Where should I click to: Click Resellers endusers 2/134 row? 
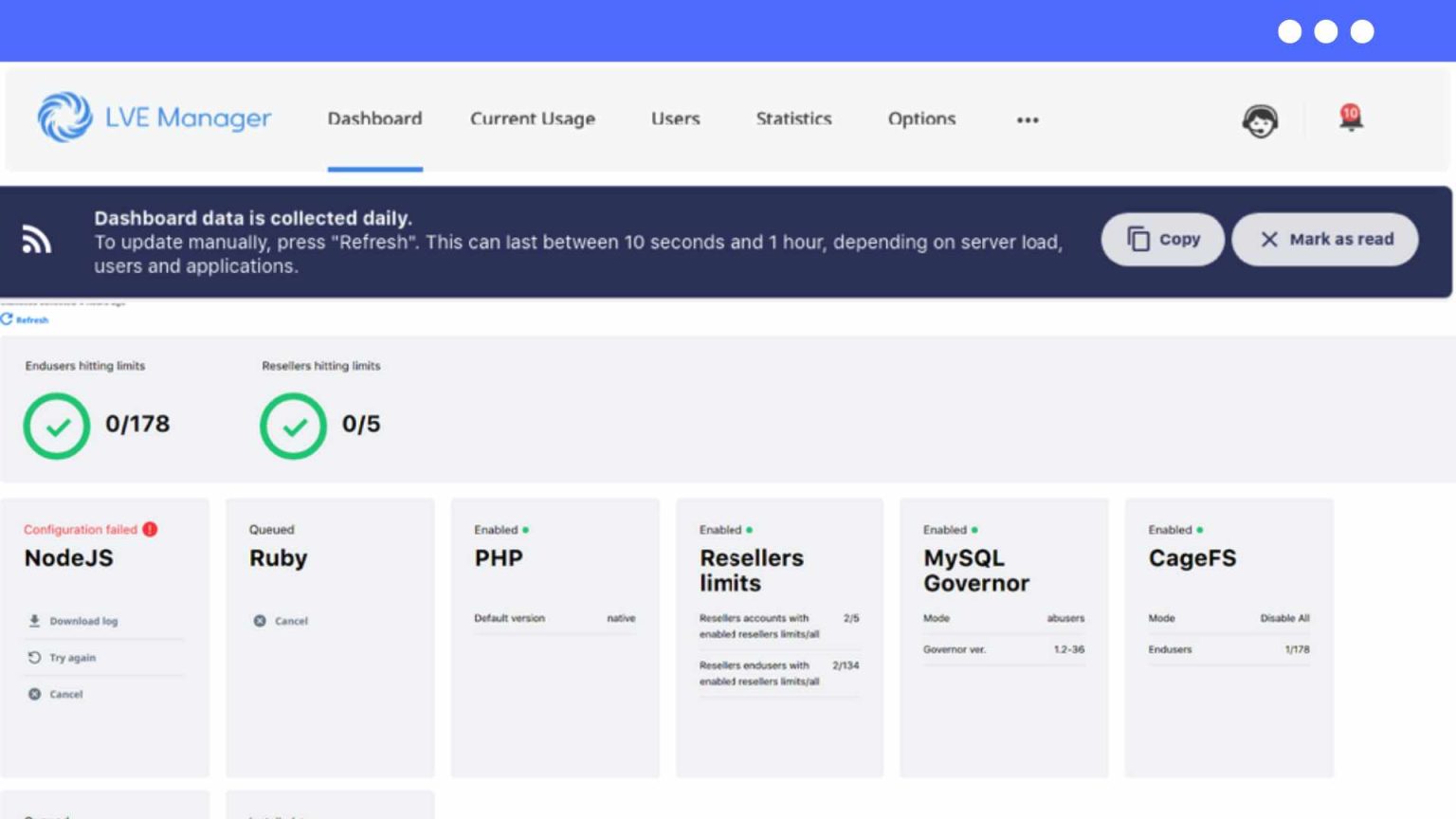[x=779, y=673]
